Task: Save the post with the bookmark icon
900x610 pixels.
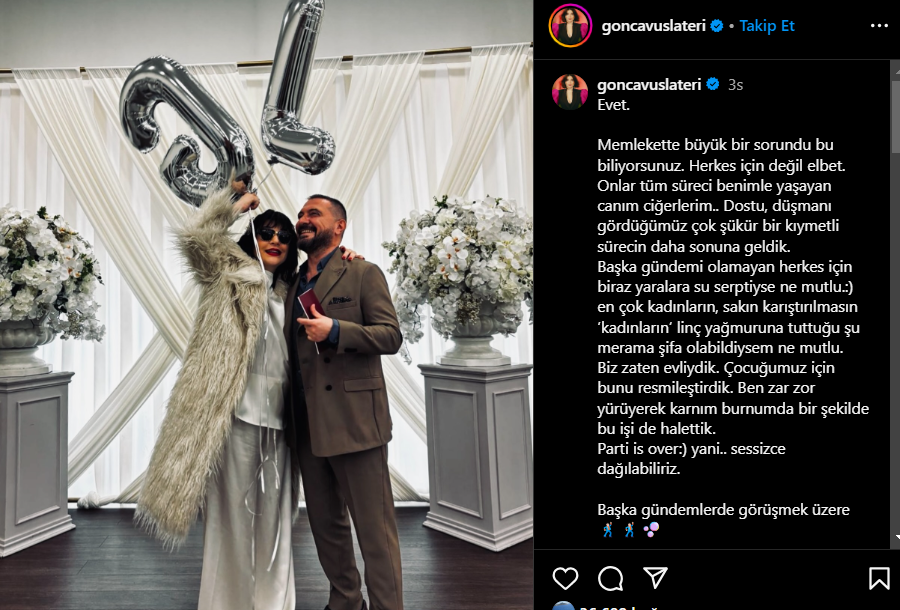Action: point(879,578)
